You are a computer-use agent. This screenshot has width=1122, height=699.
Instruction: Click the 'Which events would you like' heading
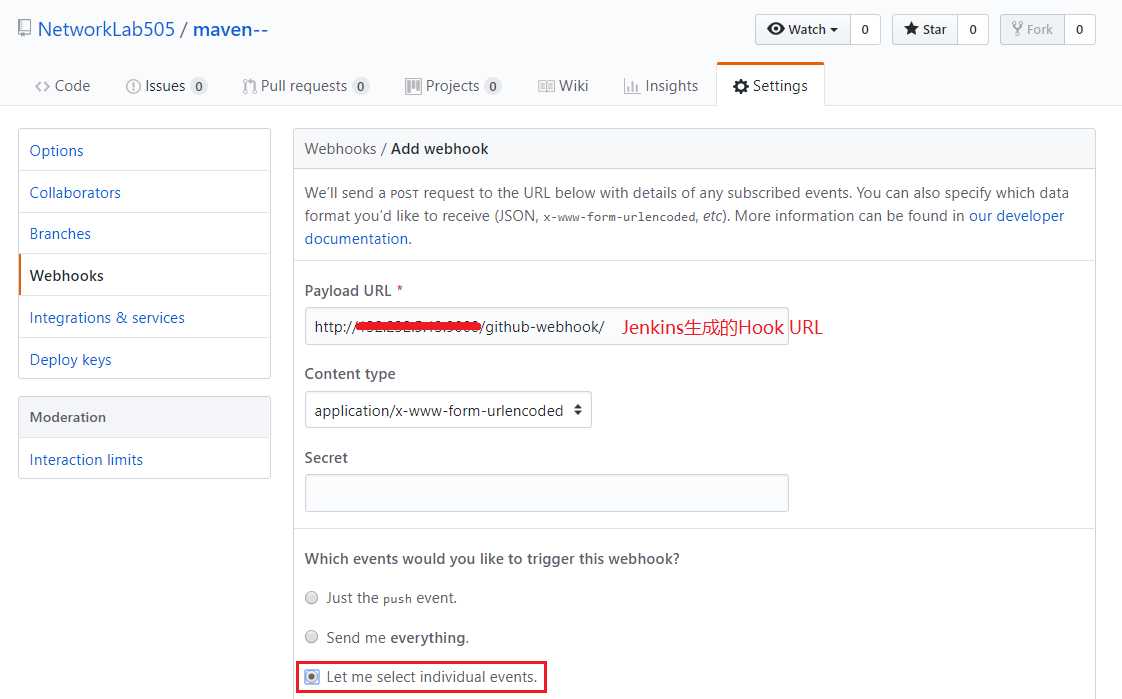pos(492,559)
